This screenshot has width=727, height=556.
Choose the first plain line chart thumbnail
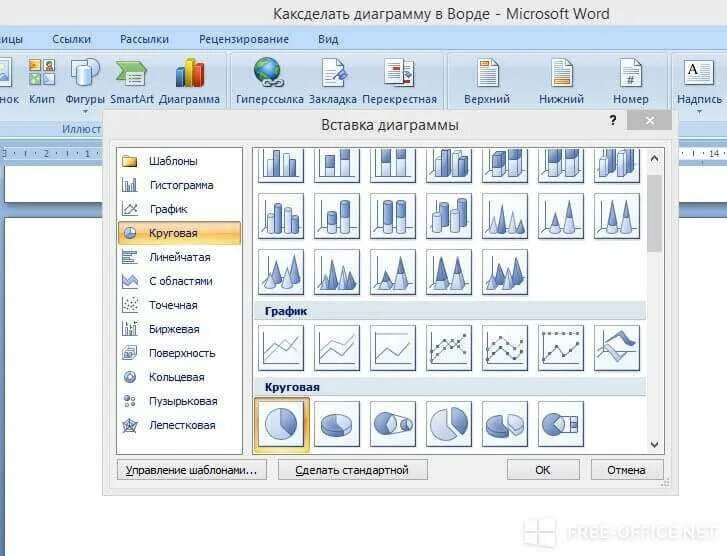click(281, 348)
